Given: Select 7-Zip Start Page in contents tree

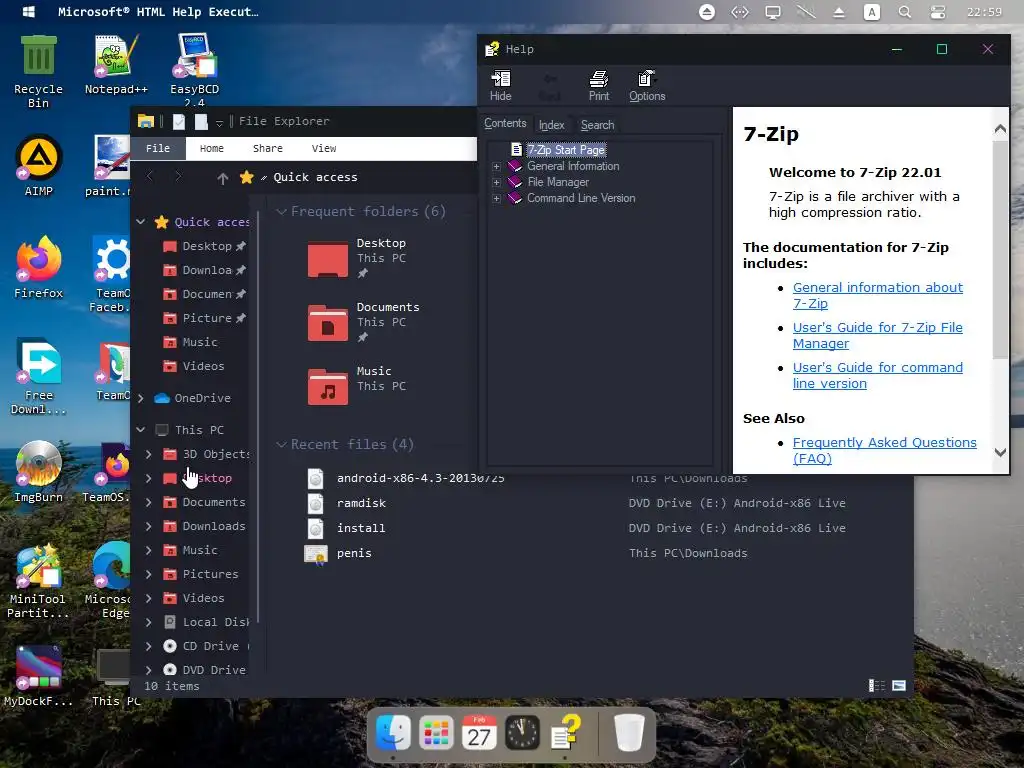Looking at the screenshot, I should (x=566, y=150).
